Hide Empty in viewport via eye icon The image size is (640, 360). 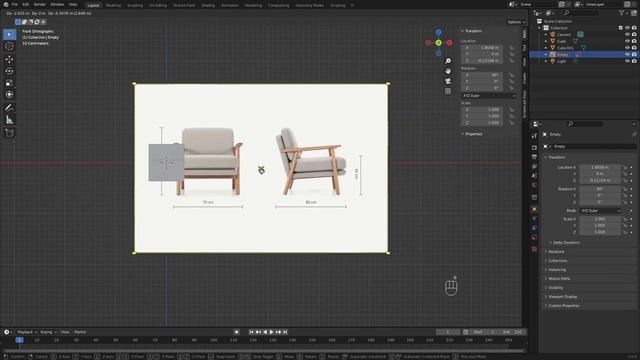[x=627, y=54]
